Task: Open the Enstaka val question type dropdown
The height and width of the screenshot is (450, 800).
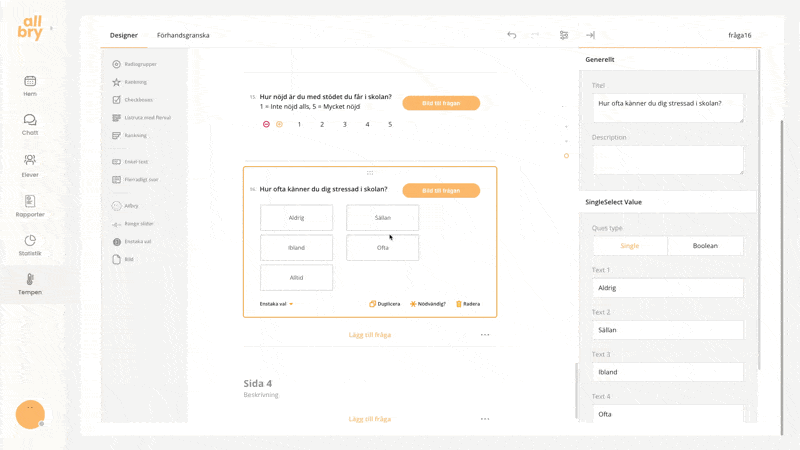Action: pos(276,304)
